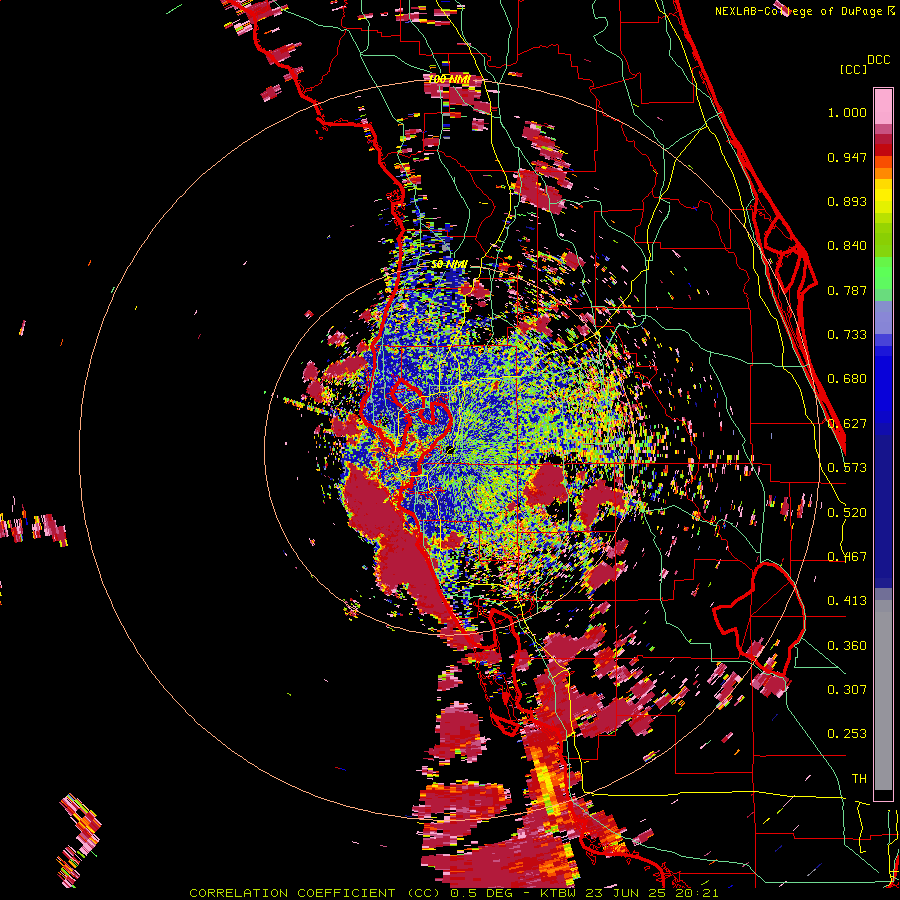
Task: Select the 0.360 scale label
Action: (847, 645)
